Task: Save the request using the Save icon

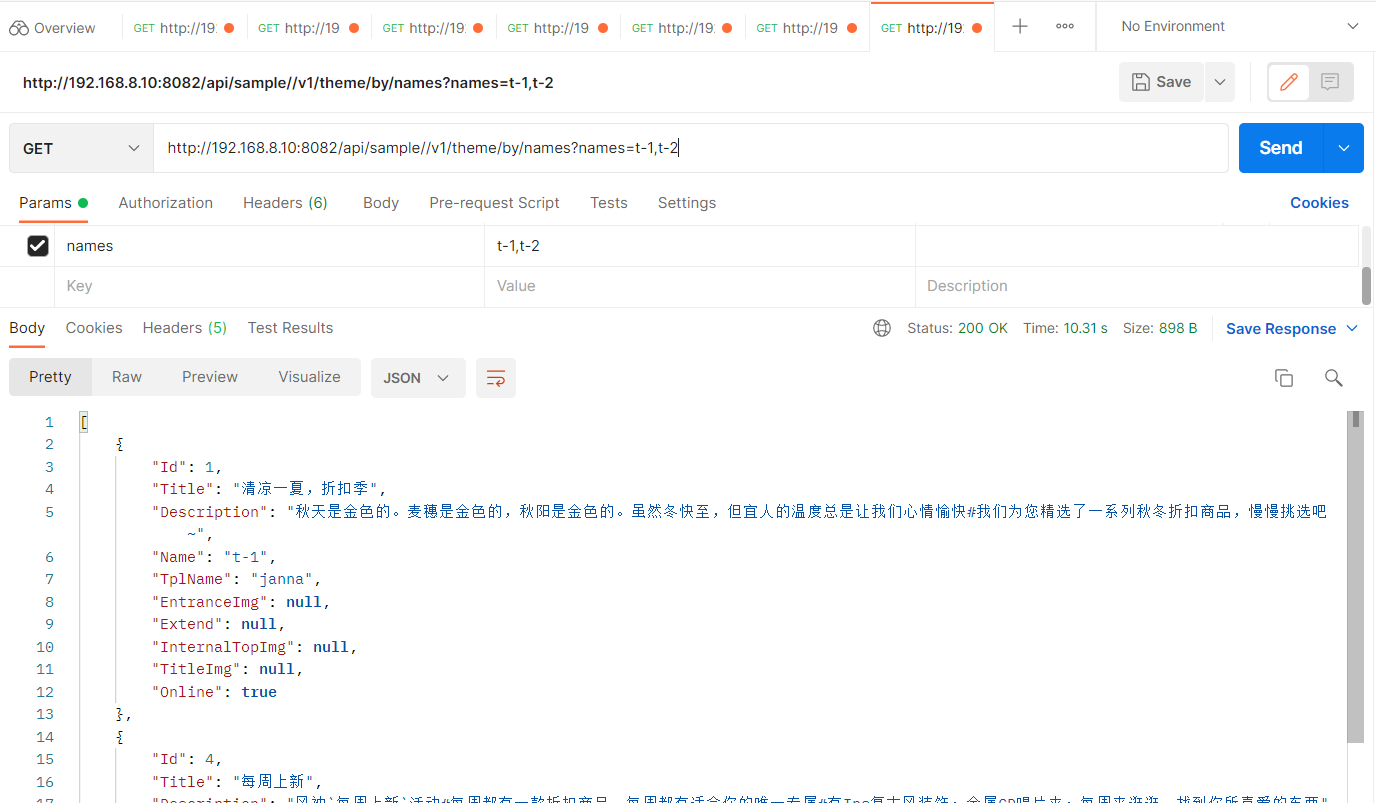Action: [x=1160, y=82]
